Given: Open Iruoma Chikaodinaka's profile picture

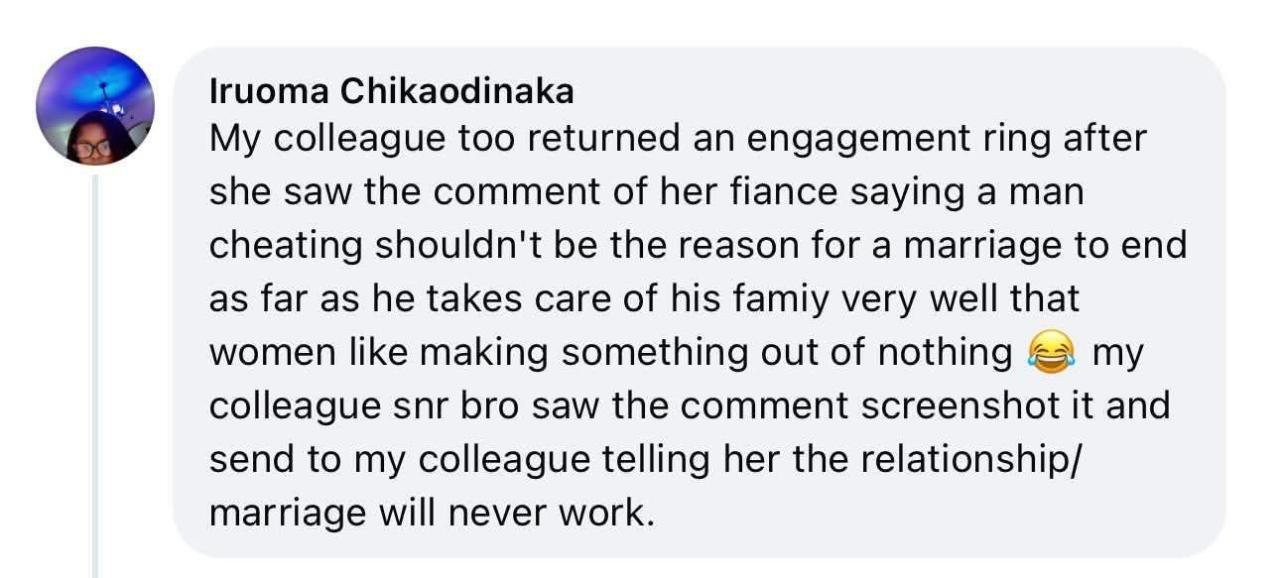Looking at the screenshot, I should (95, 105).
